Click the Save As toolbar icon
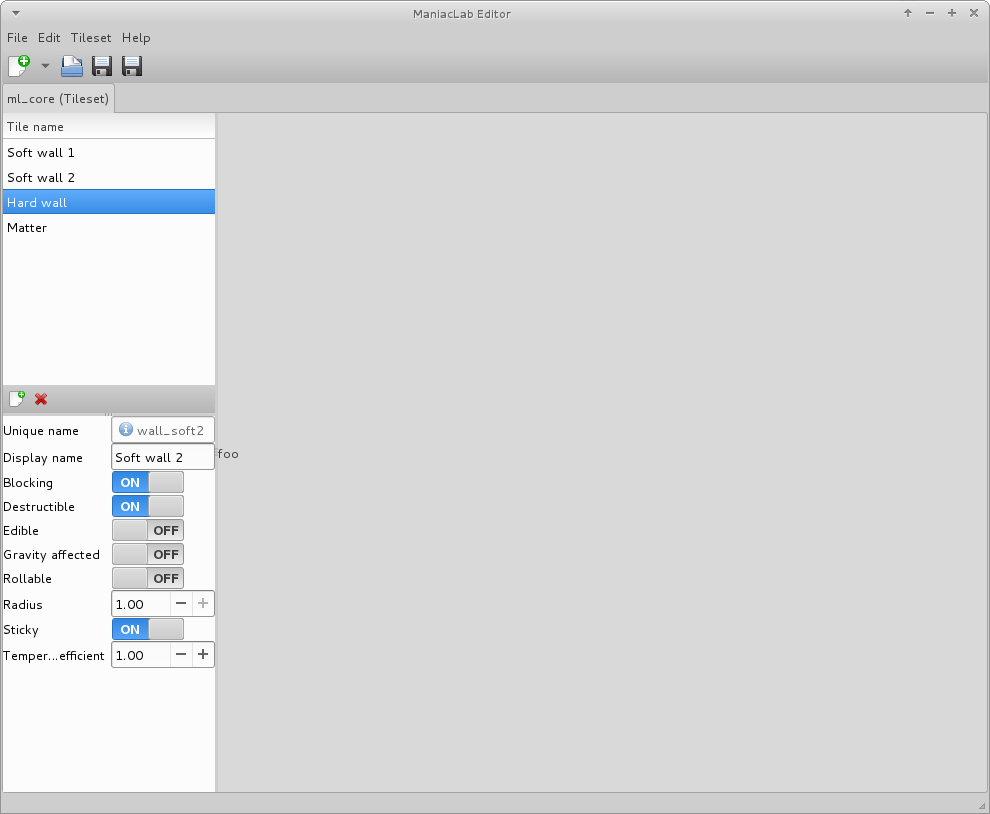 pyautogui.click(x=132, y=66)
